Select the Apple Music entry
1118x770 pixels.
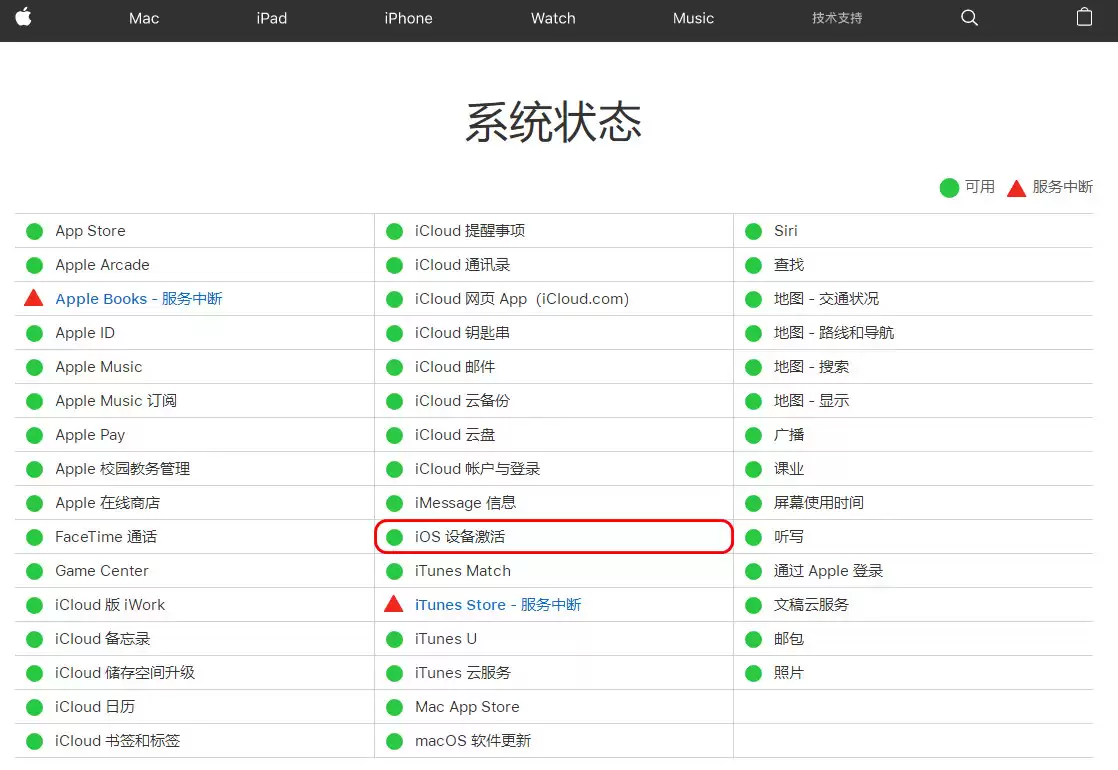pyautogui.click(x=99, y=367)
